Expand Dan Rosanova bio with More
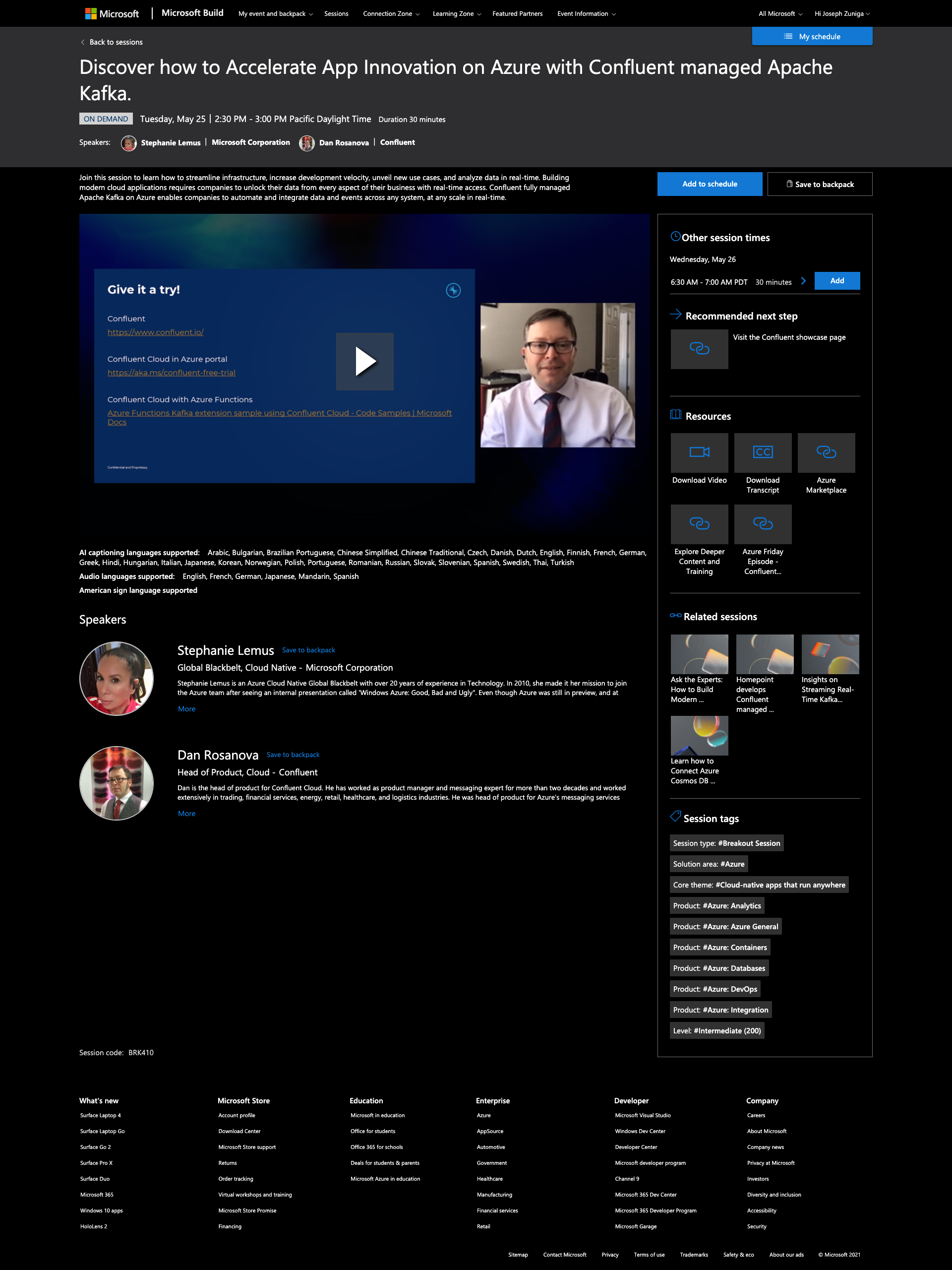Viewport: 952px width, 1270px height. point(186,814)
